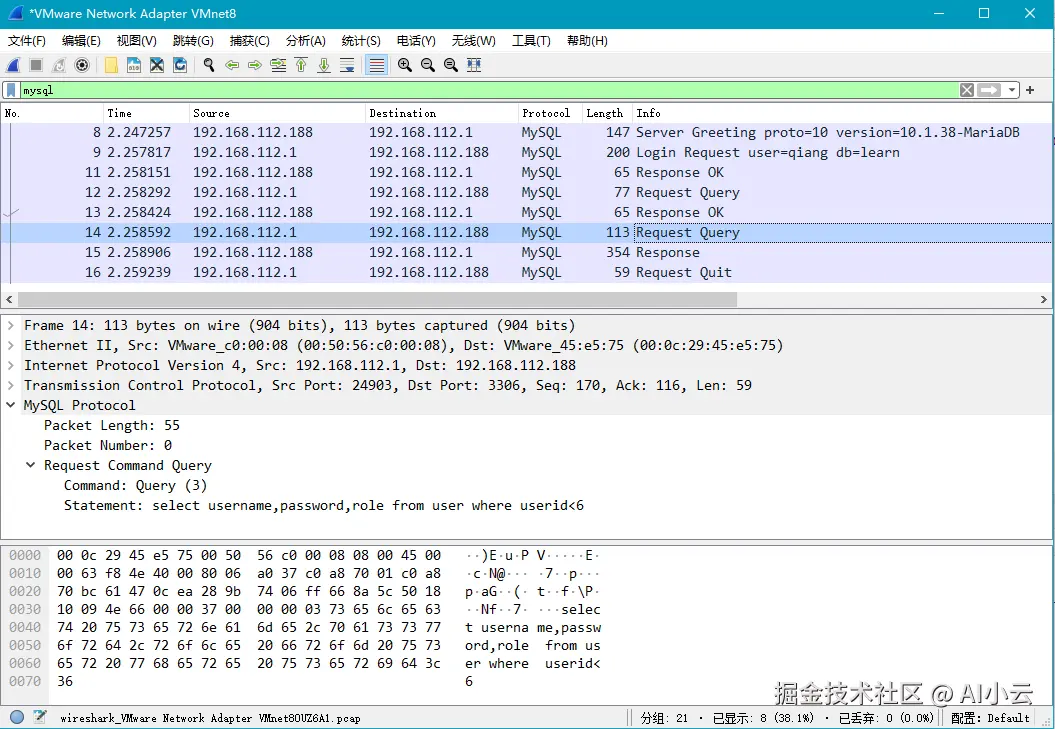Zoom in the packet text
This screenshot has height=729, width=1055.
coord(405,65)
